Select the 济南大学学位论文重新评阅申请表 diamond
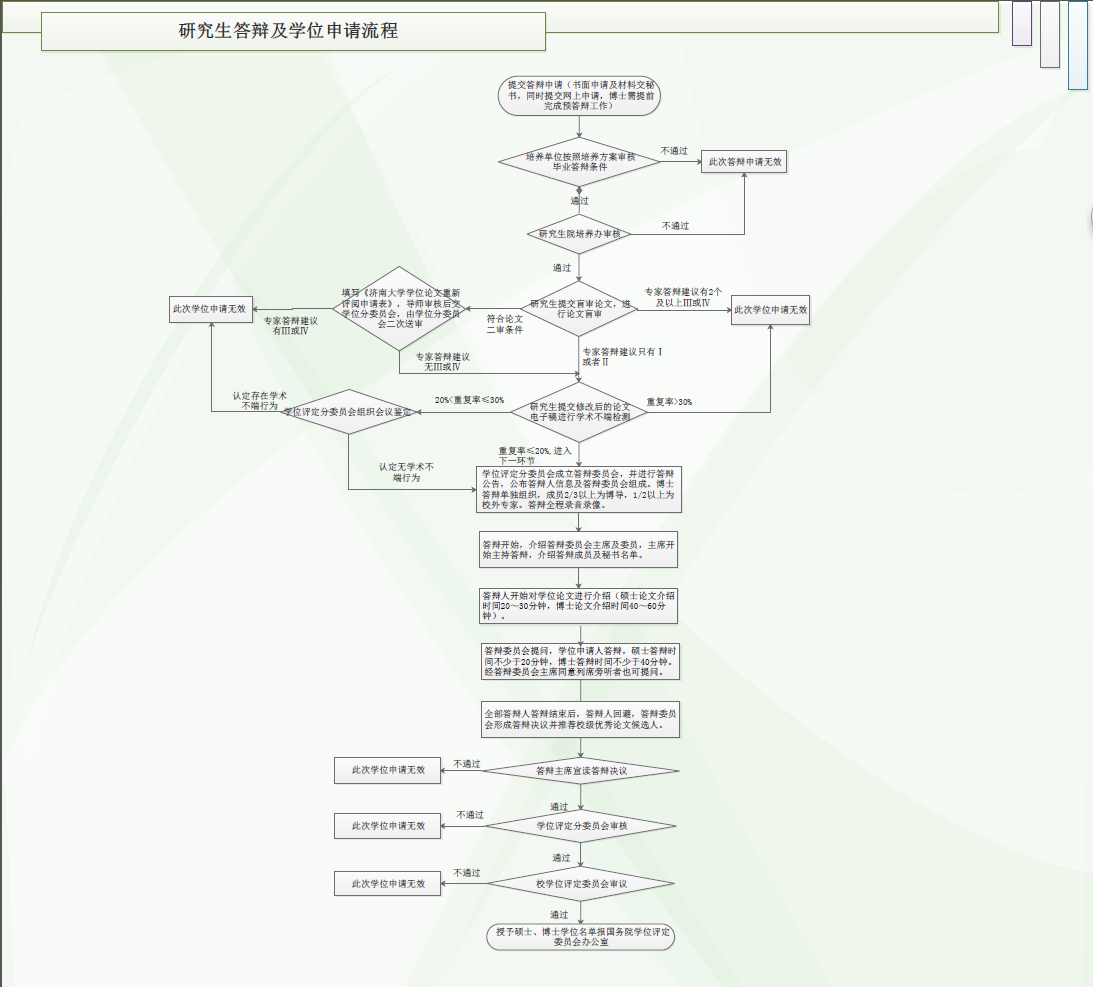This screenshot has height=987, width=1093. [399, 309]
